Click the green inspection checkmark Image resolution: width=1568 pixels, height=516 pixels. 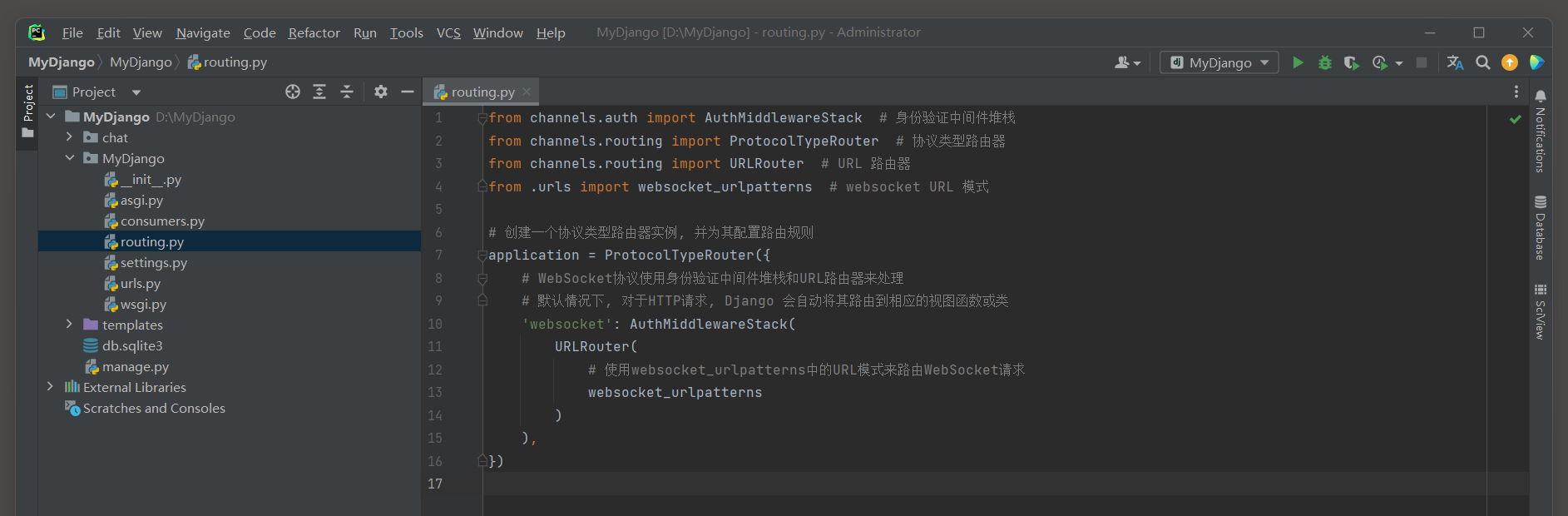coord(1516,119)
